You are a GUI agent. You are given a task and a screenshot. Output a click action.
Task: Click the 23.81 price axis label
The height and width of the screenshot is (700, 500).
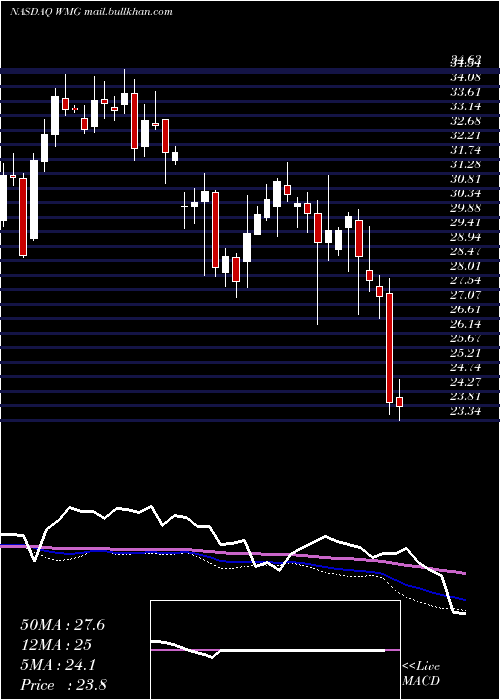[x=465, y=396]
